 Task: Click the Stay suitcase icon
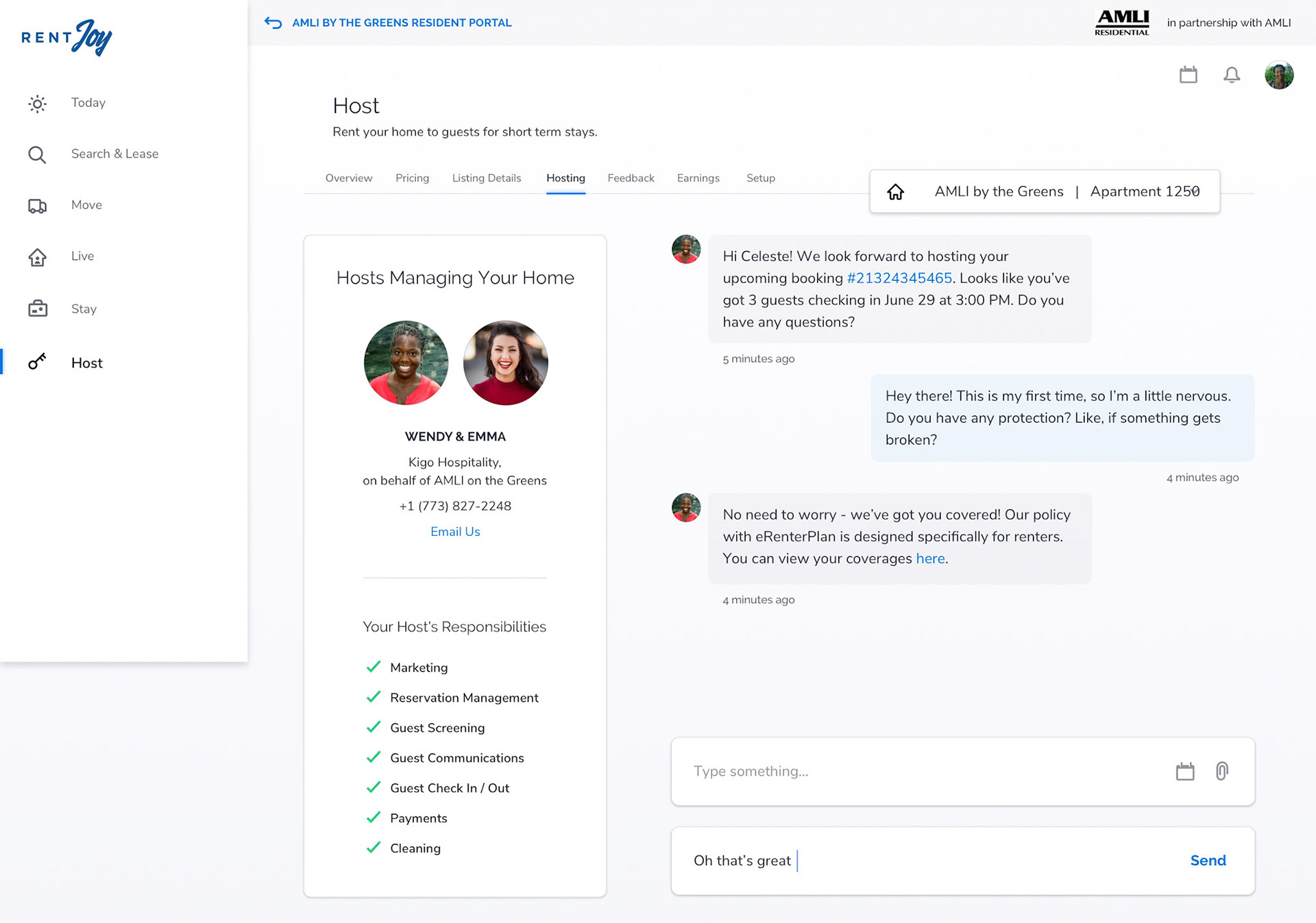point(38,309)
